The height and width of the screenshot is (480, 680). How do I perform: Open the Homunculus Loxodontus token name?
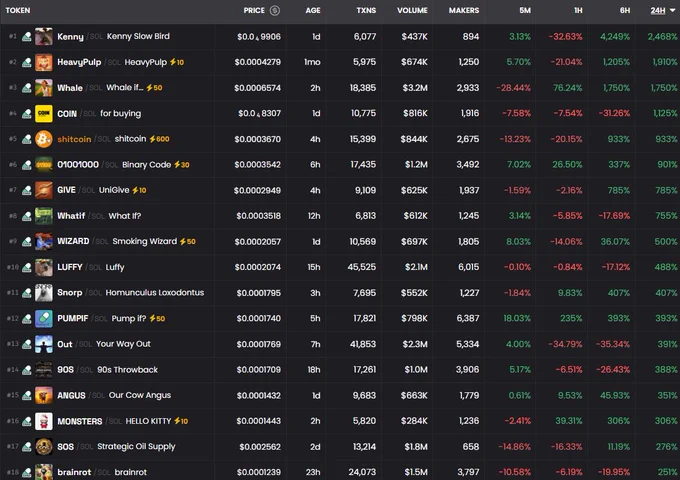click(x=154, y=293)
